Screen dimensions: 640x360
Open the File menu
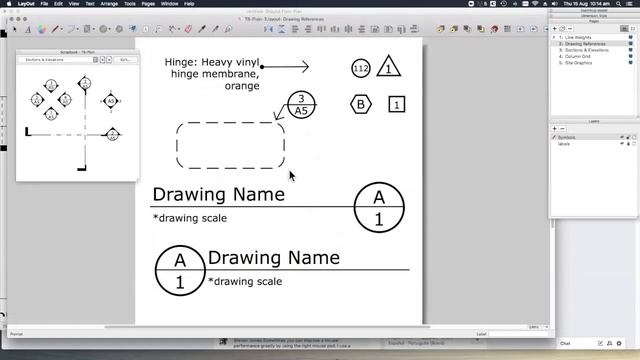coord(44,4)
